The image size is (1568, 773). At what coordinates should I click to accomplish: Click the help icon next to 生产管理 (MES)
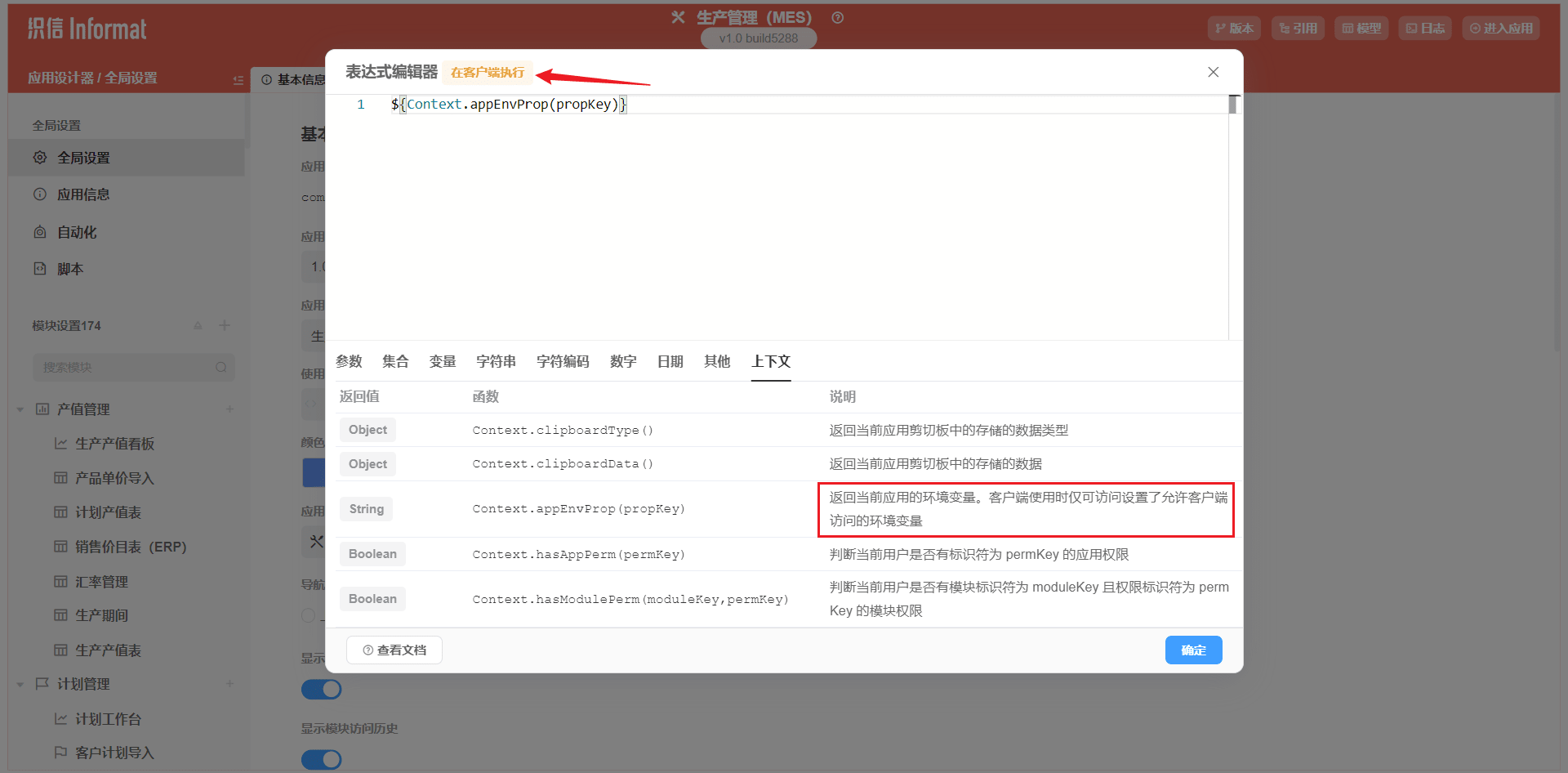point(837,18)
